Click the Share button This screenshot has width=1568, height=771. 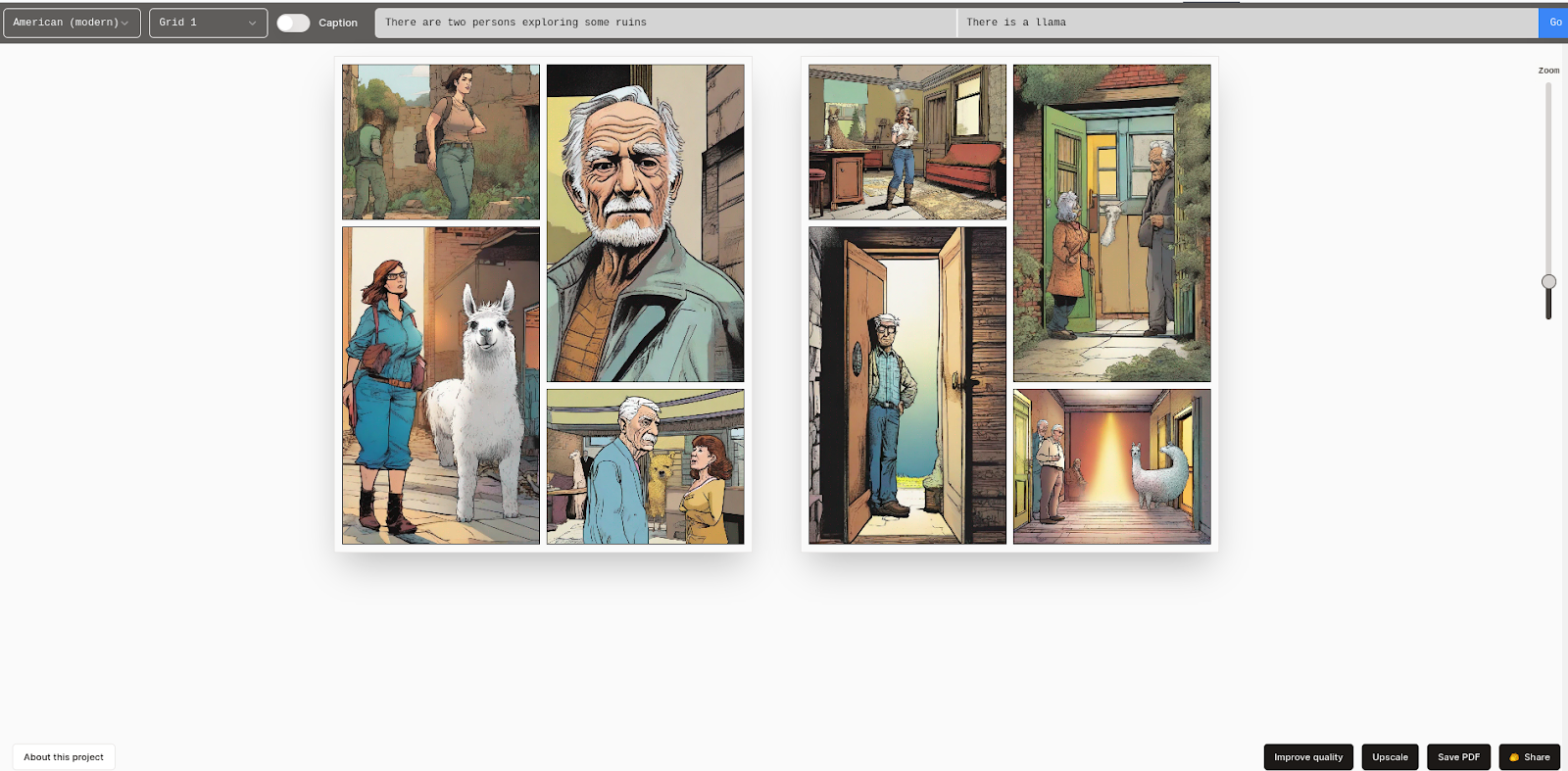[1529, 757]
